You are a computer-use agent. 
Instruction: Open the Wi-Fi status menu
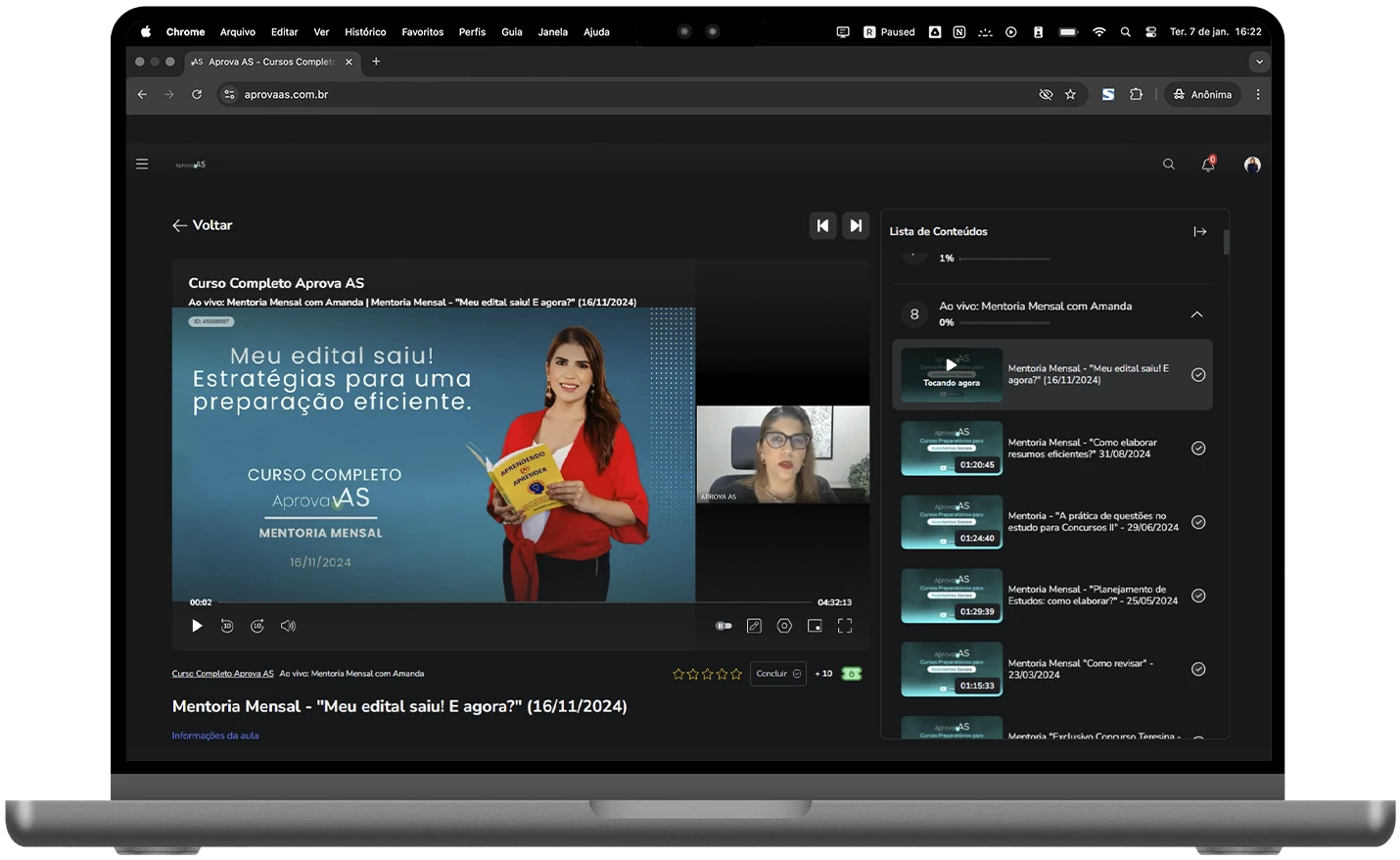click(1099, 32)
